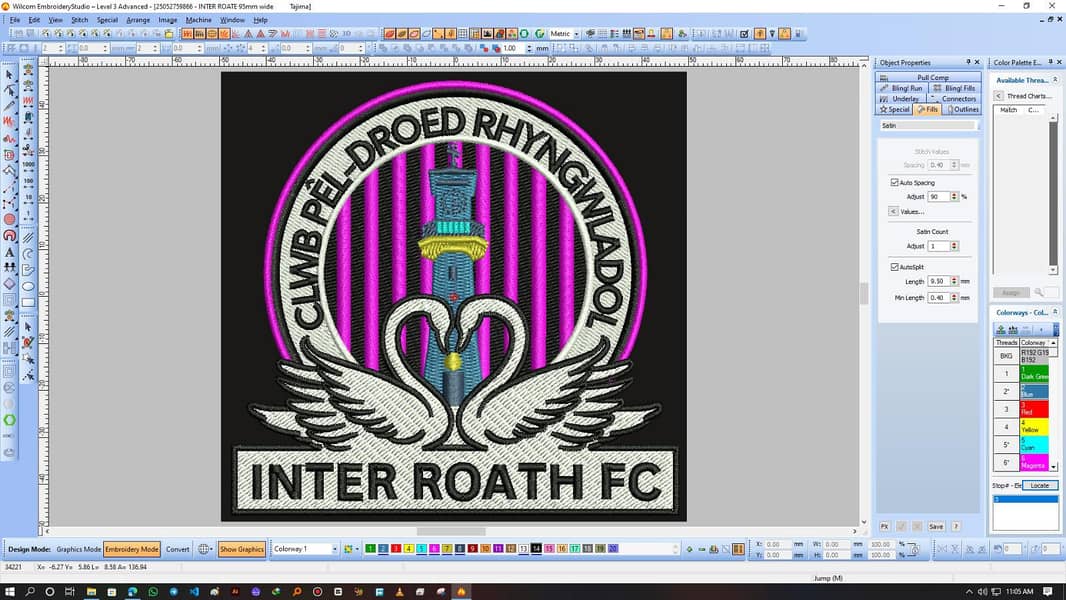The height and width of the screenshot is (600, 1066).
Task: Click the Locate button
Action: point(1039,486)
